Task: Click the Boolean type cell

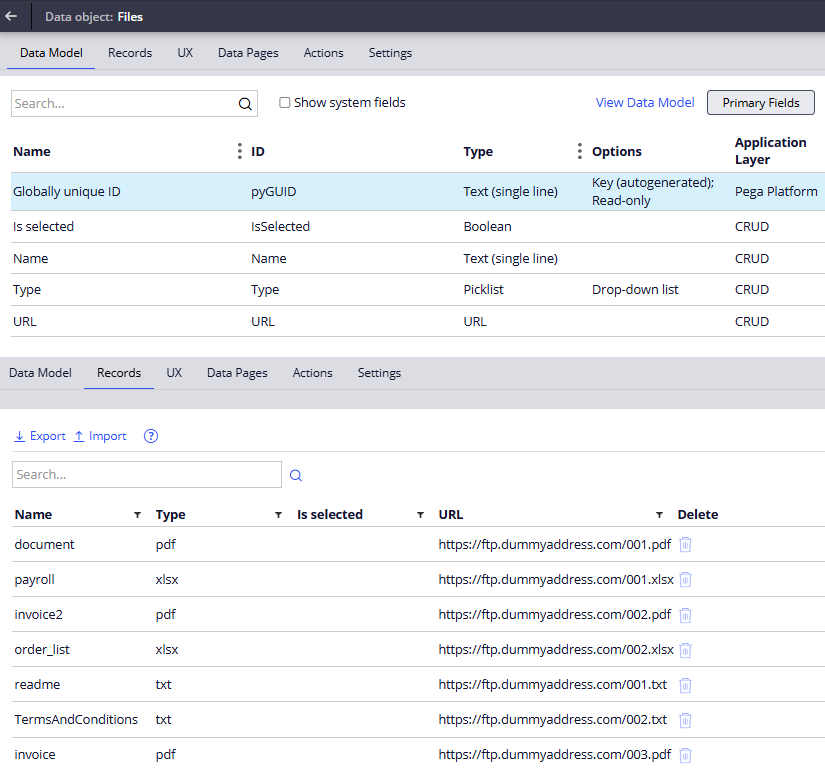Action: 487,226
